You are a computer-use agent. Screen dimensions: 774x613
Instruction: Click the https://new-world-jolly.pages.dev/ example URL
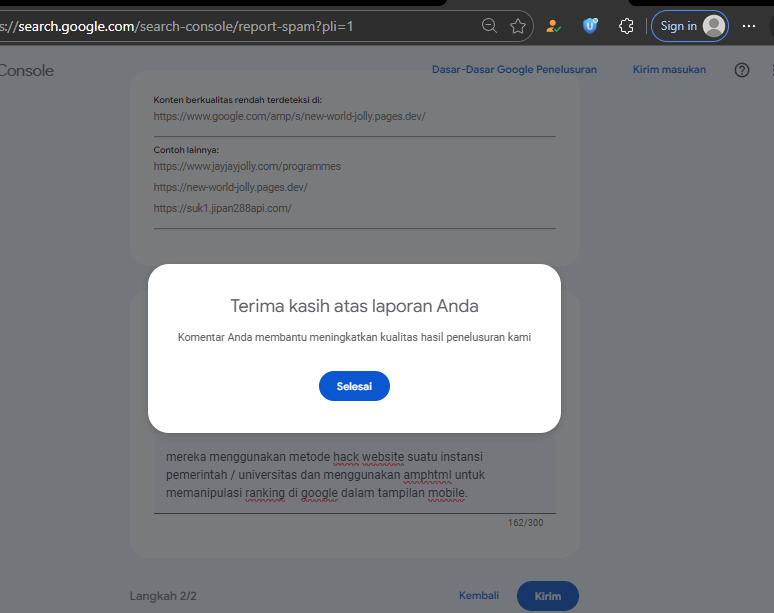231,188
